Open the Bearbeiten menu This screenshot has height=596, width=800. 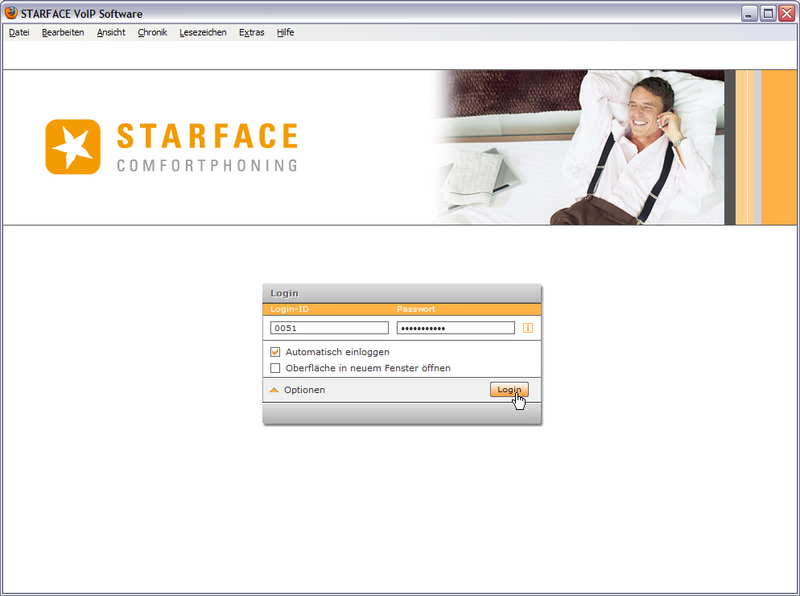(x=63, y=32)
